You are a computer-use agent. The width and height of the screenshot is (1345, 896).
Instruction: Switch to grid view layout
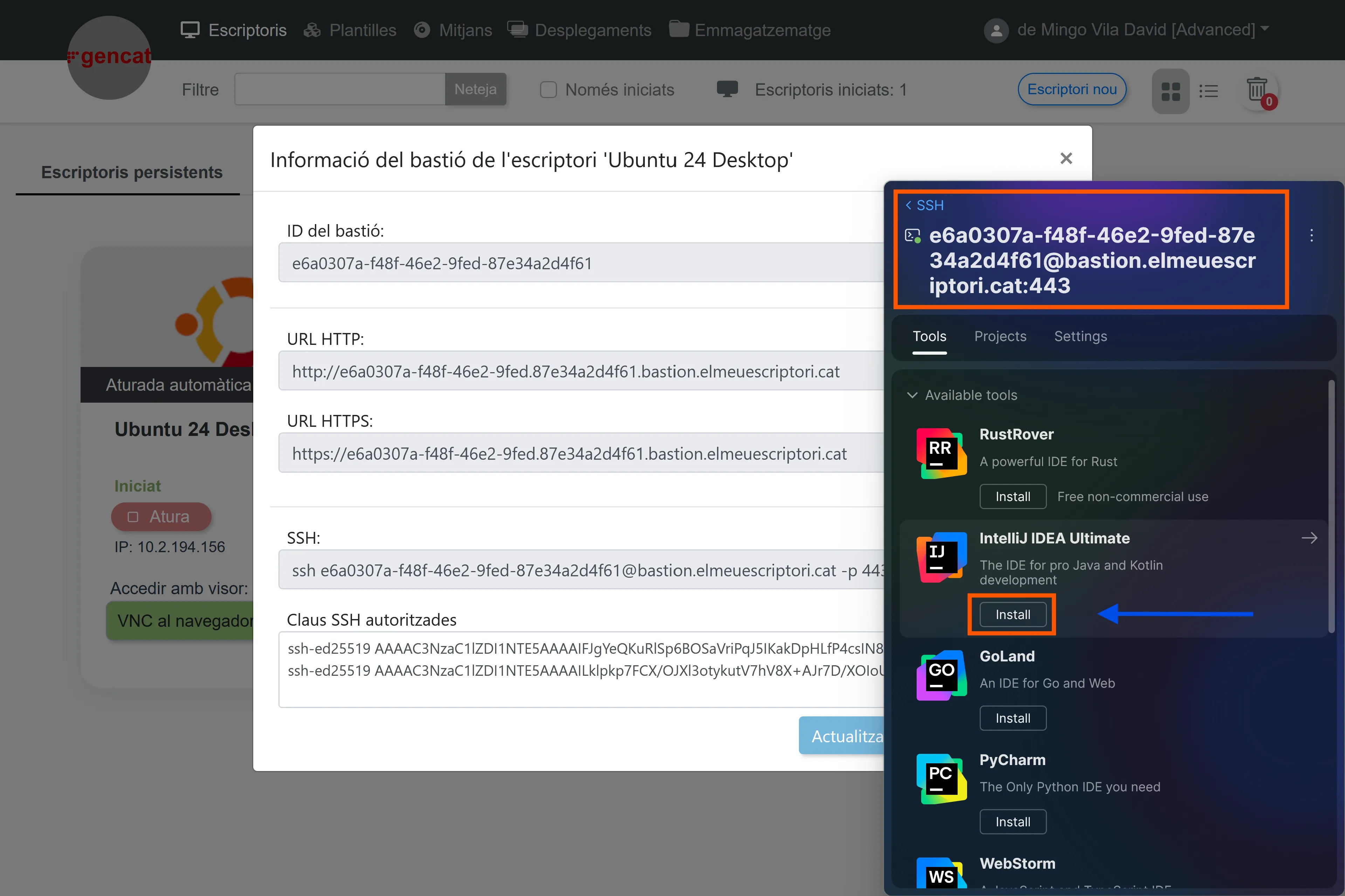pos(1170,91)
